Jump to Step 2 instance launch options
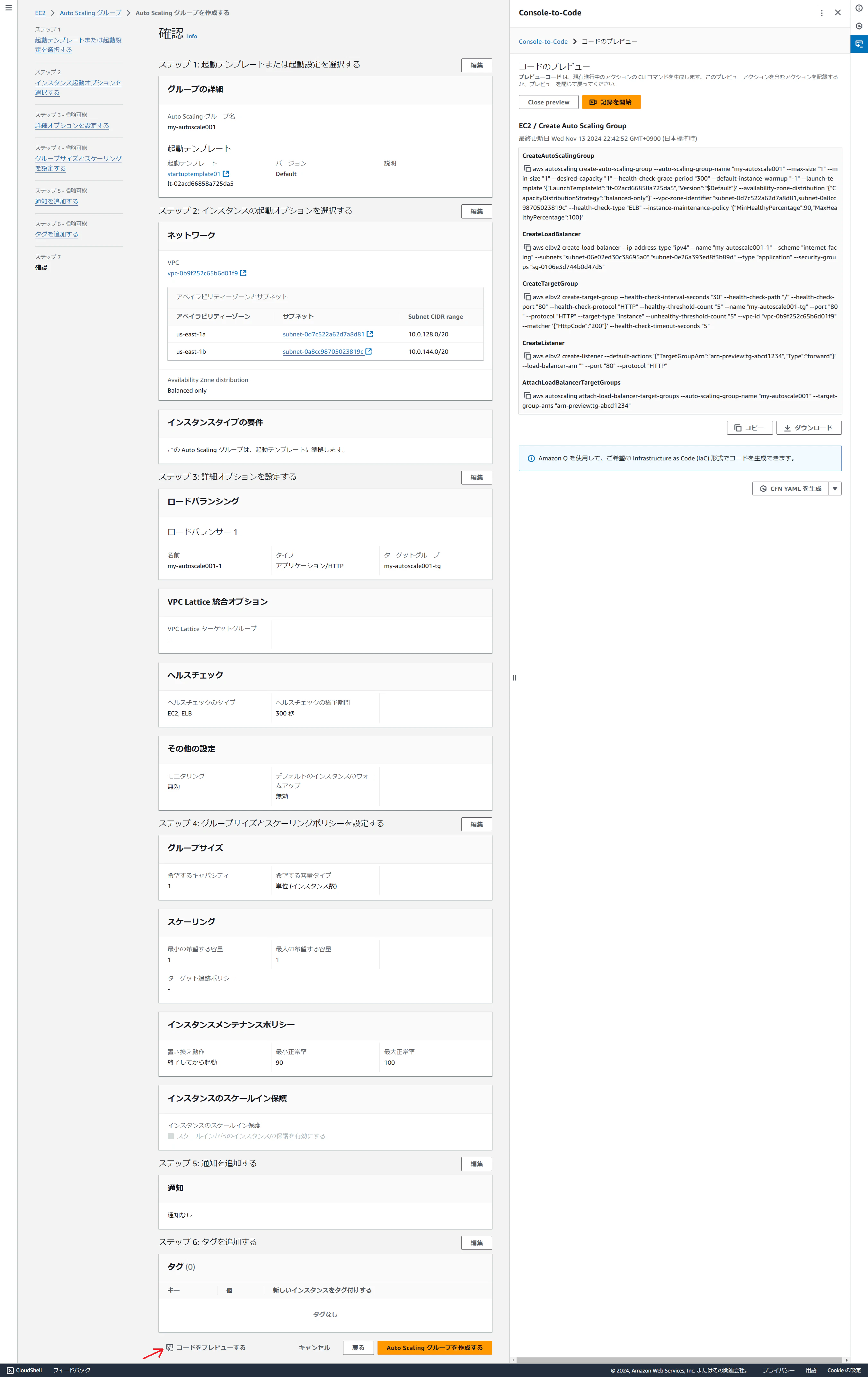The image size is (868, 1377). 78,87
